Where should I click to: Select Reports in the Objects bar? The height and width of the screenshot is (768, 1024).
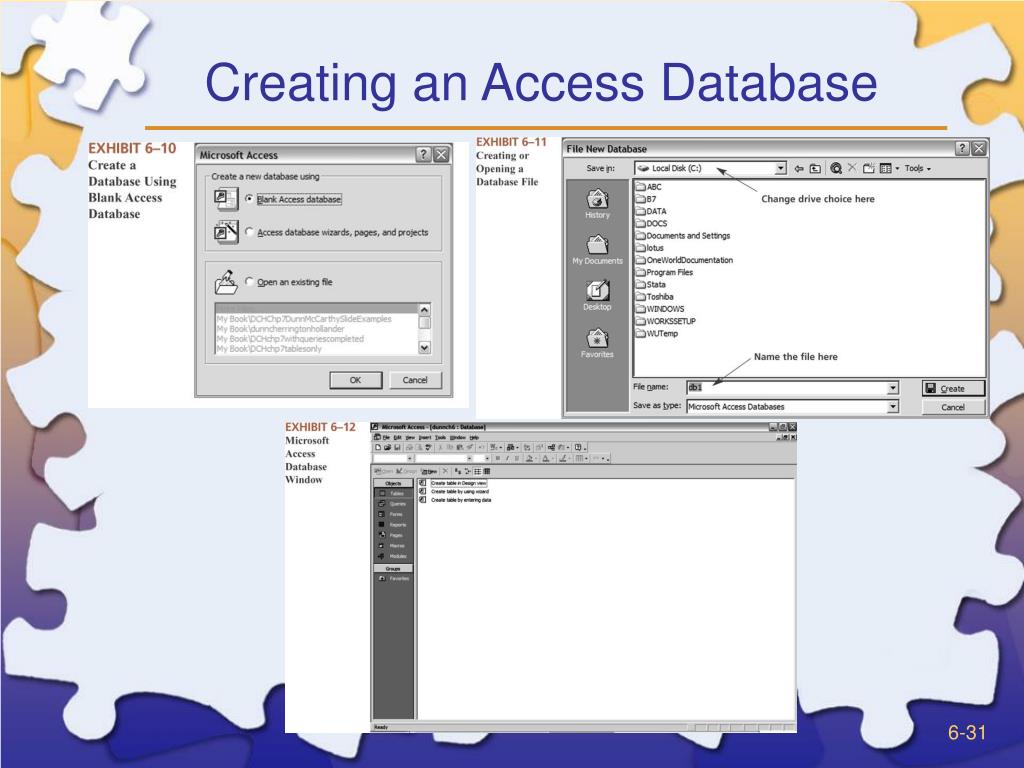[x=393, y=525]
